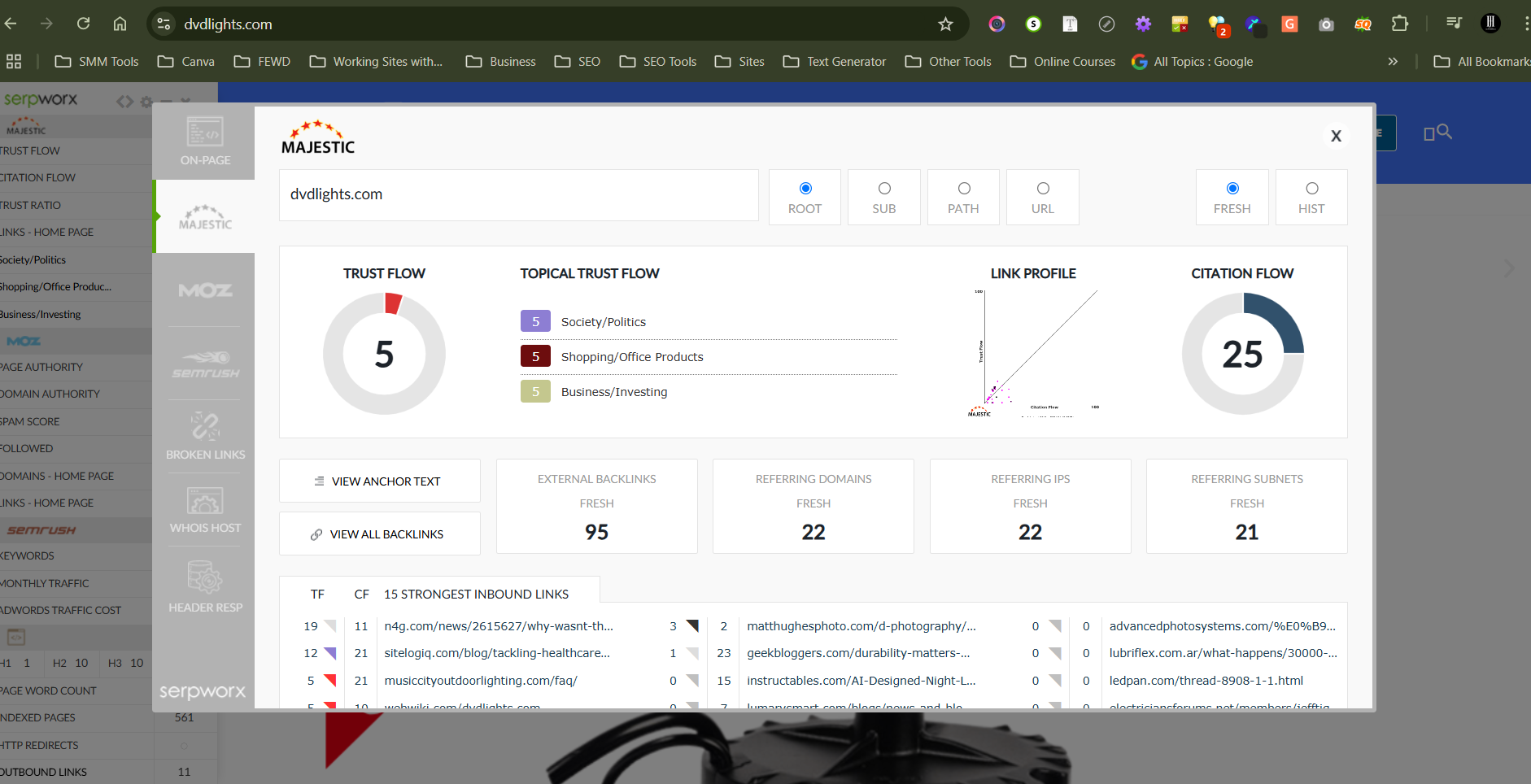The width and height of the screenshot is (1531, 784).
Task: Open the All Topics : Google bookmark
Action: click(x=1193, y=61)
